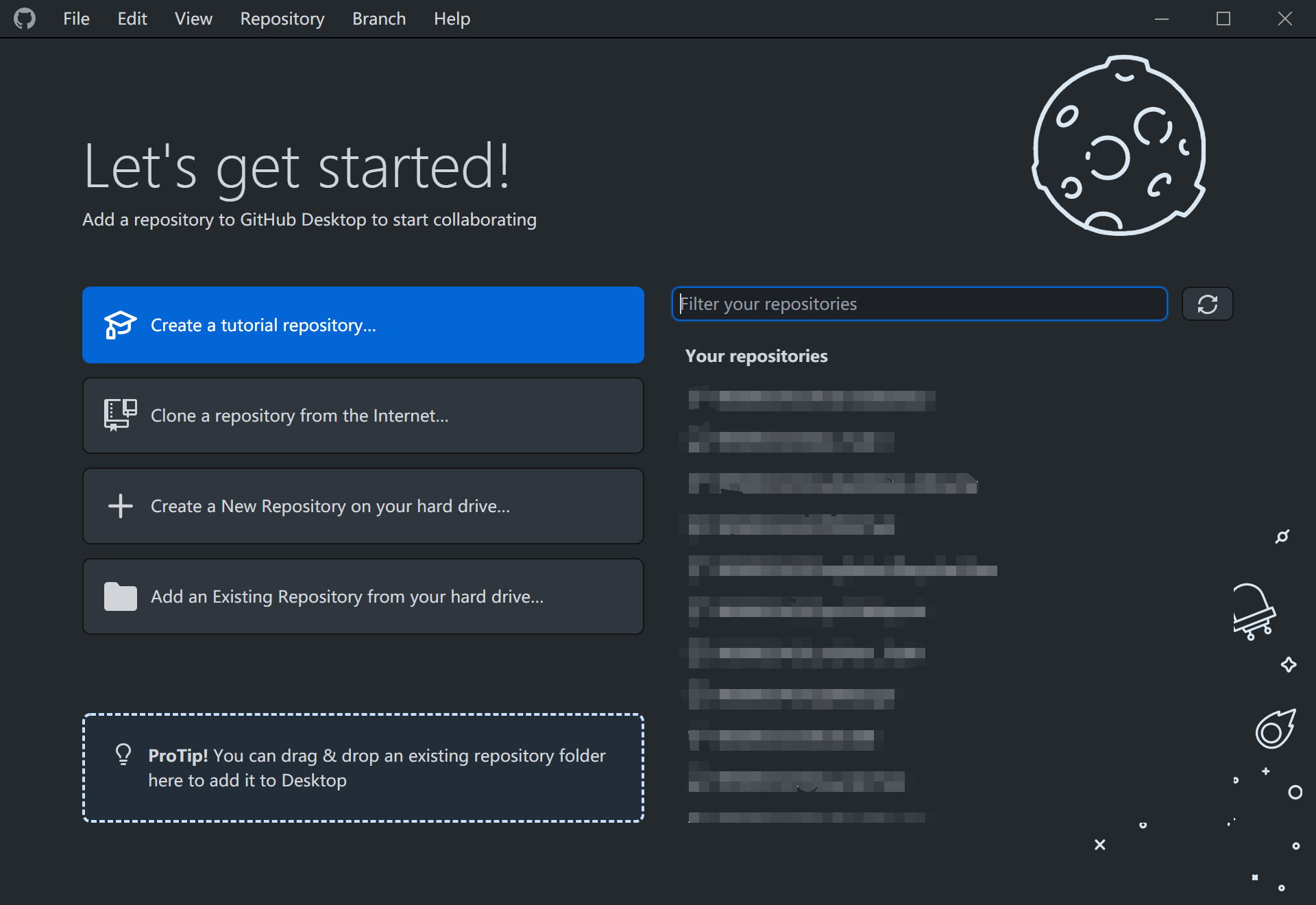1316x905 pixels.
Task: Open the Repository menu
Action: point(282,19)
